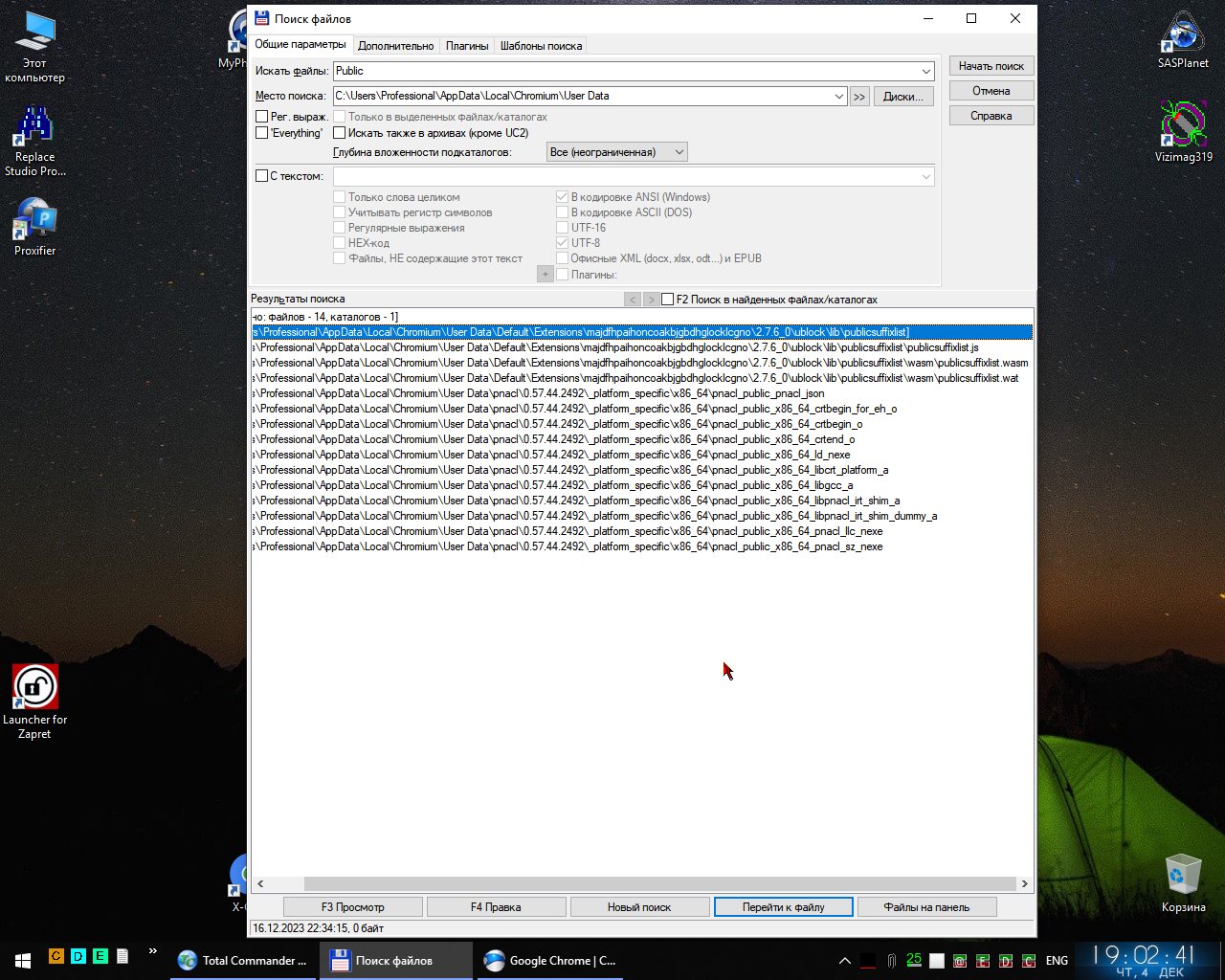The height and width of the screenshot is (980, 1225).
Task: Open the 'Все (неограниченная)' depth dropdown
Action: [x=679, y=152]
